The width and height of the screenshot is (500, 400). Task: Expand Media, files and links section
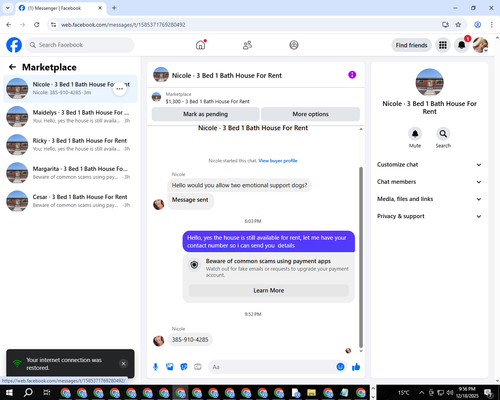click(429, 199)
